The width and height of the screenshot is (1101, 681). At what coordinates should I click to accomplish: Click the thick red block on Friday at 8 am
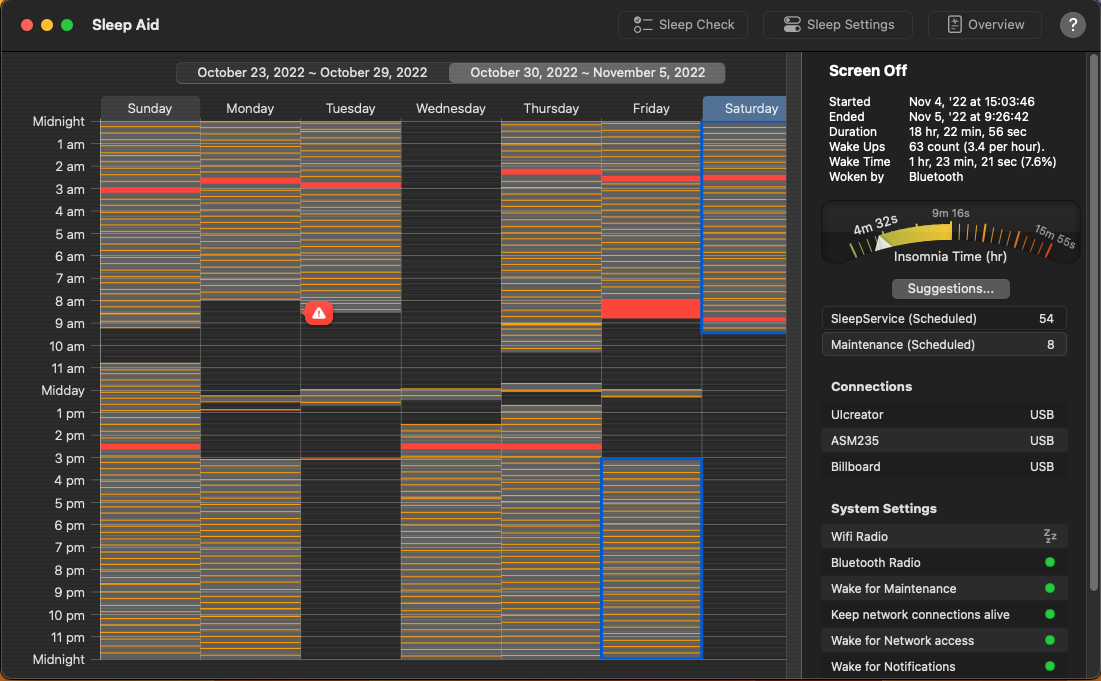click(x=651, y=309)
